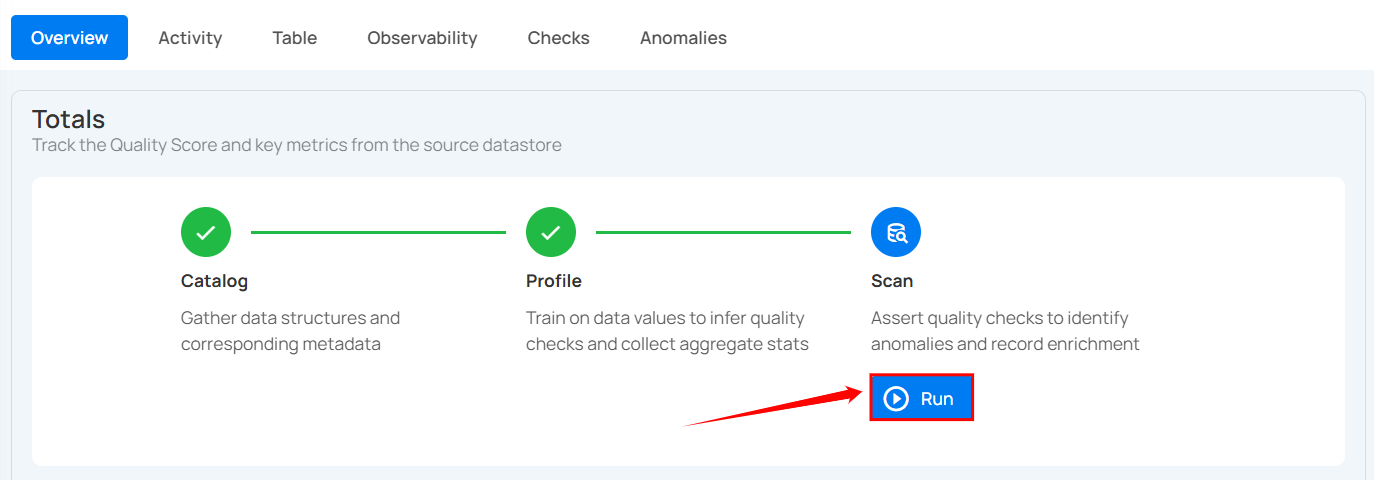Click the Profile step green checkmark icon
Viewport: 1374px width, 480px height.
click(x=551, y=233)
